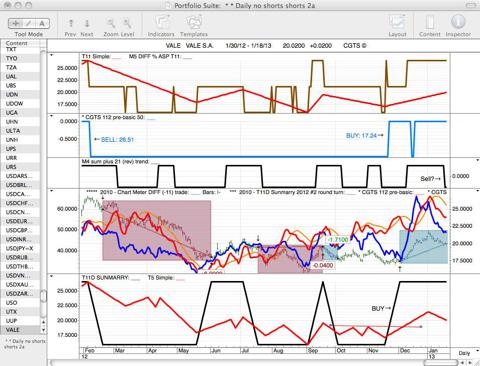The width and height of the screenshot is (480, 366).
Task: Select UDN in the symbol list
Action: pyautogui.click(x=21, y=95)
